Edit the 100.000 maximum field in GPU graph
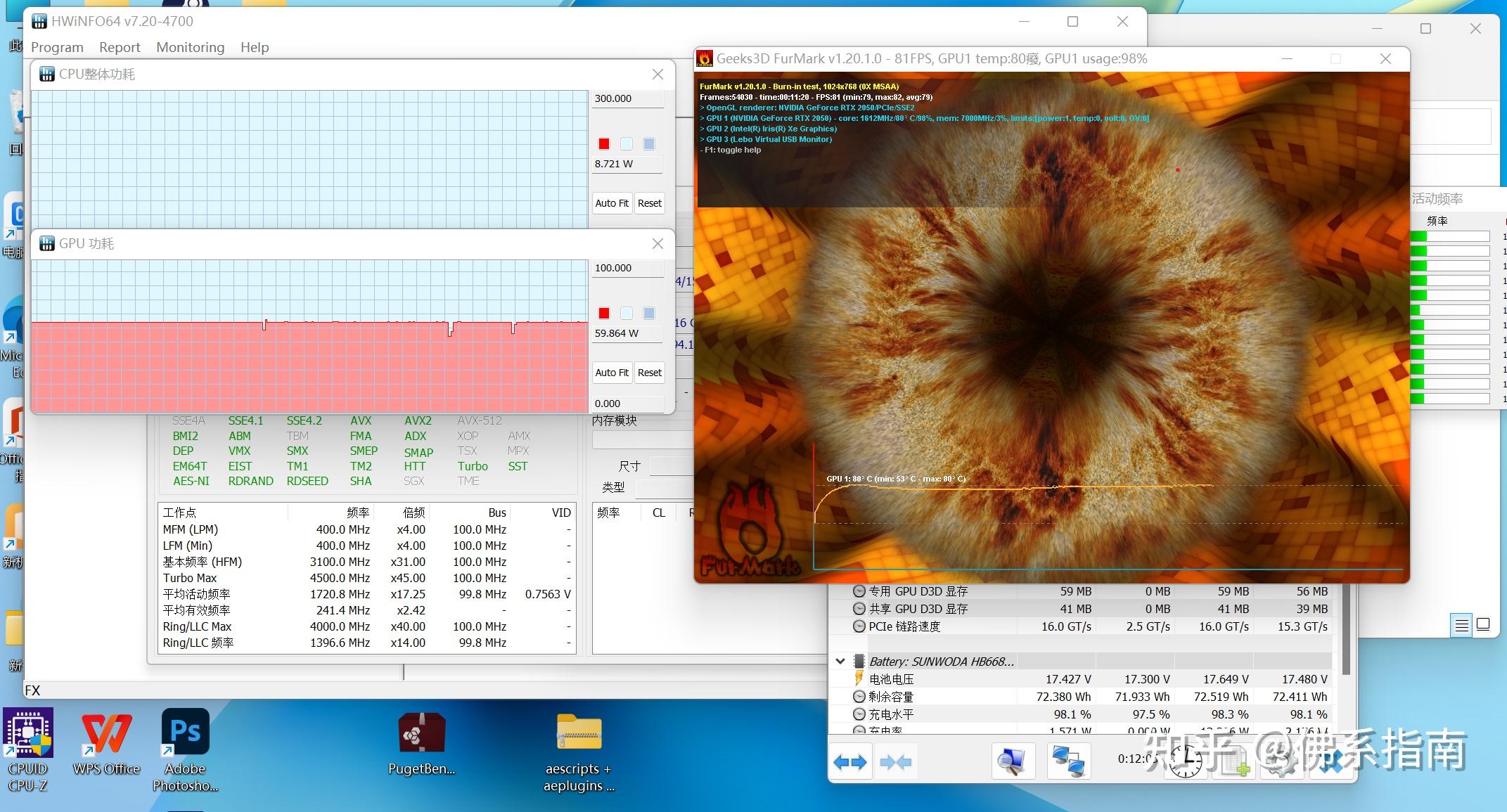The image size is (1507, 812). [x=628, y=268]
